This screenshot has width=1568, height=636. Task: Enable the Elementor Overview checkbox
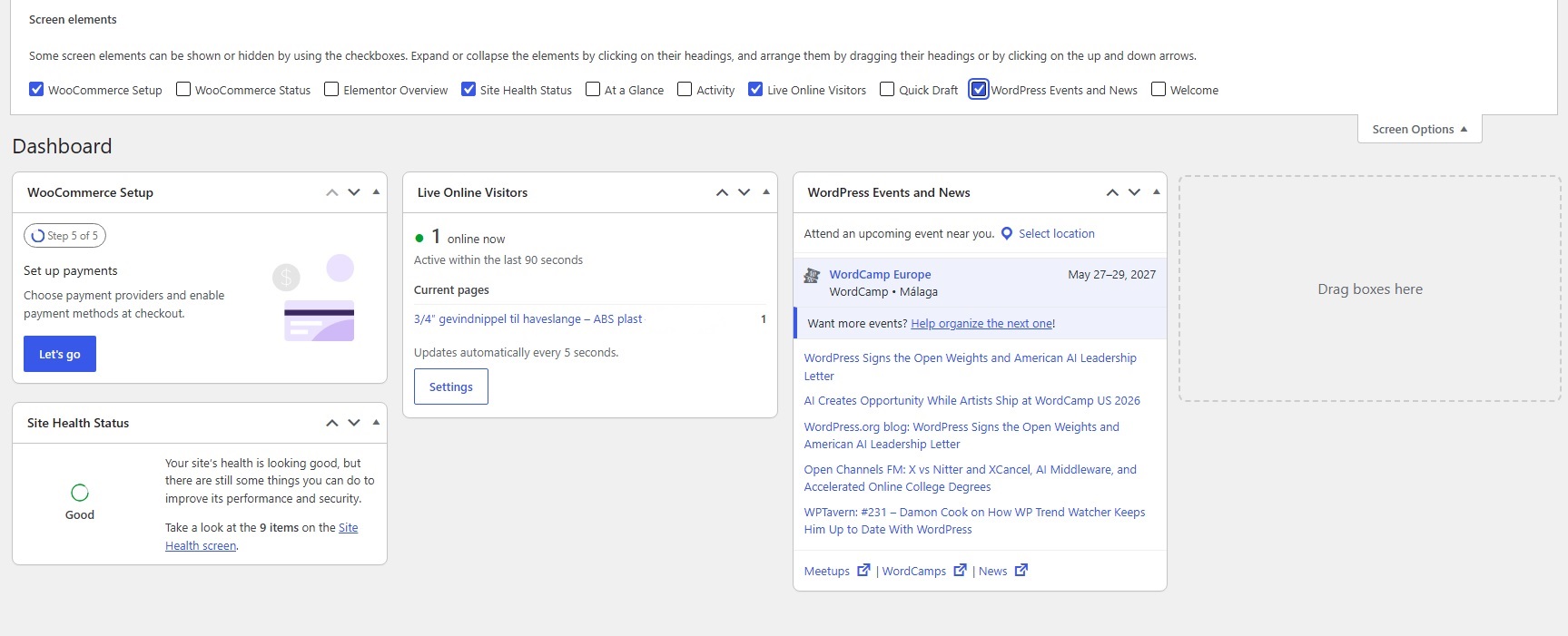point(331,89)
